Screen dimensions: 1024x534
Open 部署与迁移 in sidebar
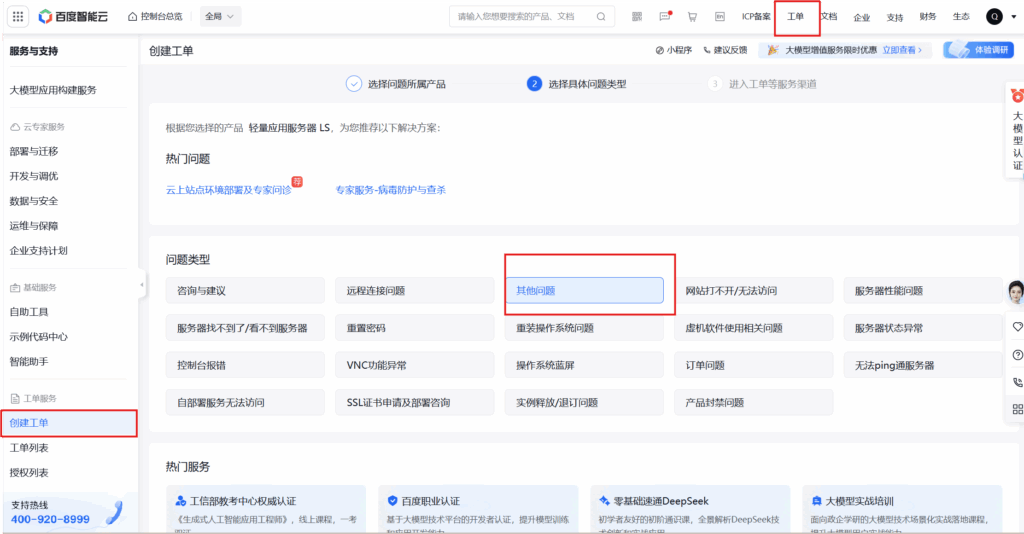click(34, 151)
